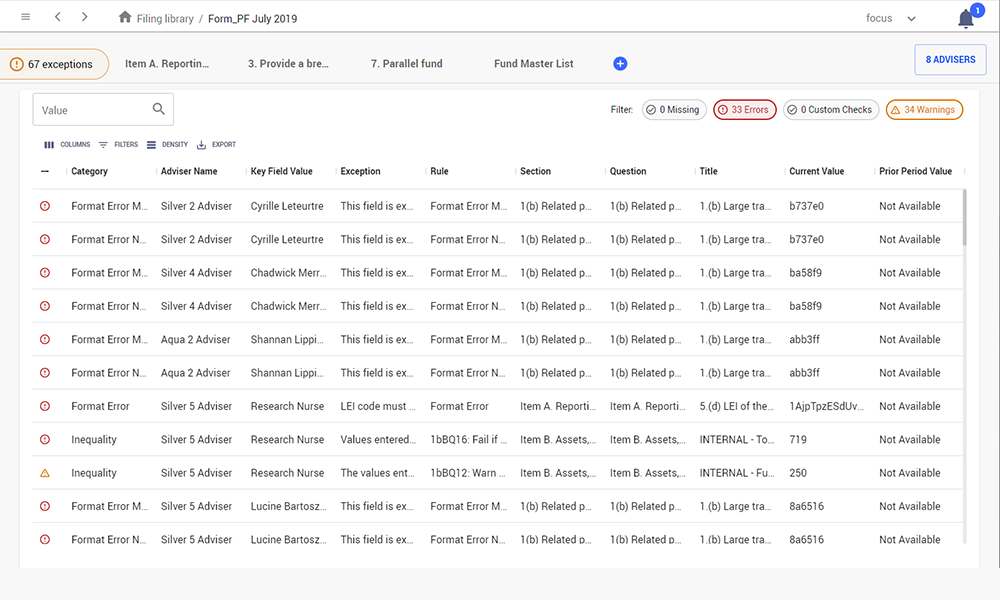Image resolution: width=1000 pixels, height=600 pixels.
Task: Open the Columns selector
Action: tap(67, 145)
